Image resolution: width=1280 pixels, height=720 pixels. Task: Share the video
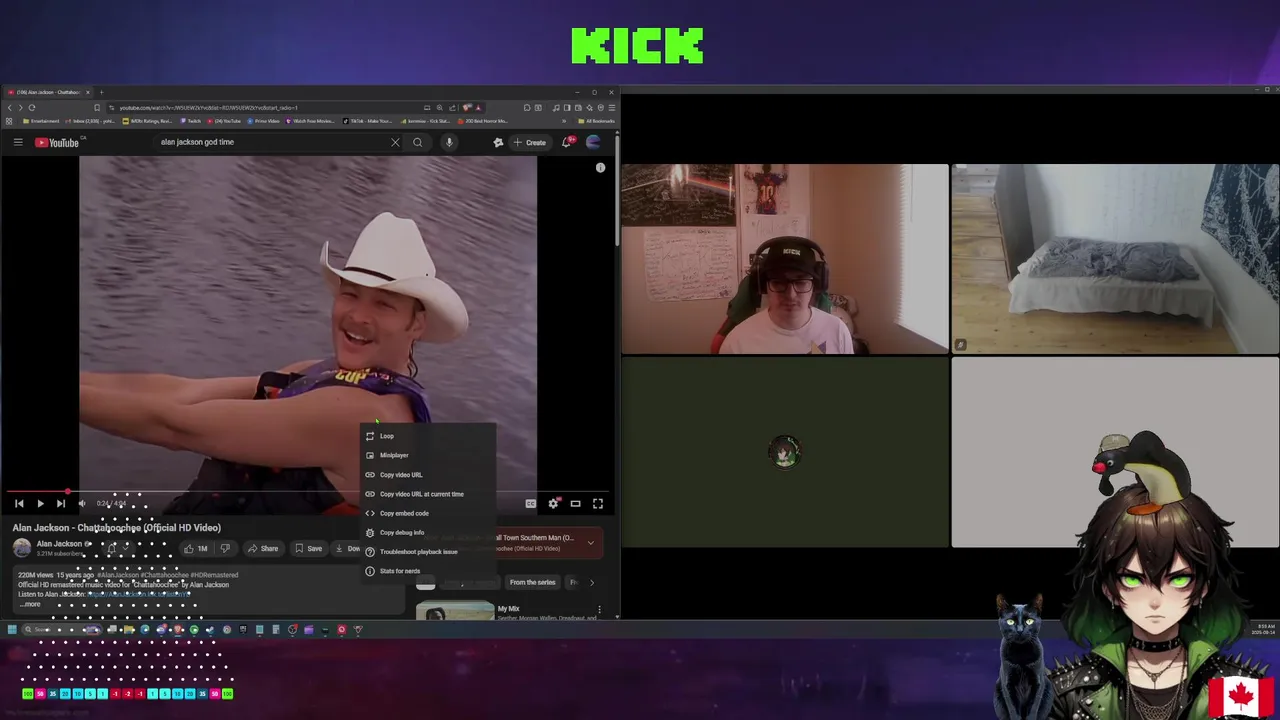click(x=263, y=548)
